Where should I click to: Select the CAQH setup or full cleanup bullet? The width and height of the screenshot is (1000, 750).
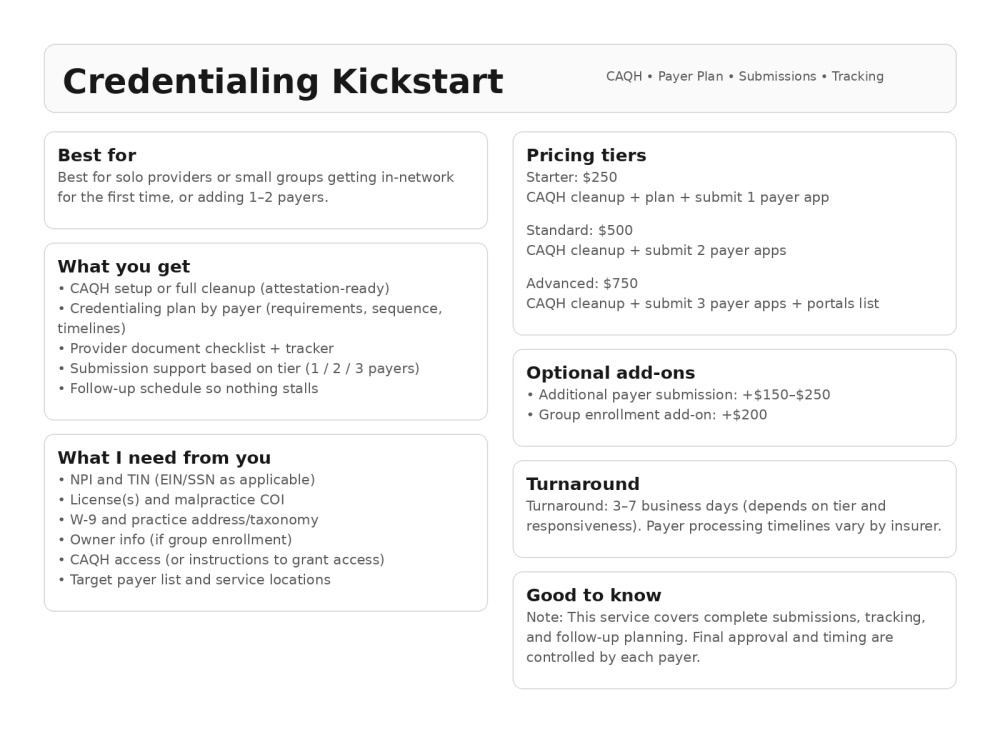click(224, 288)
